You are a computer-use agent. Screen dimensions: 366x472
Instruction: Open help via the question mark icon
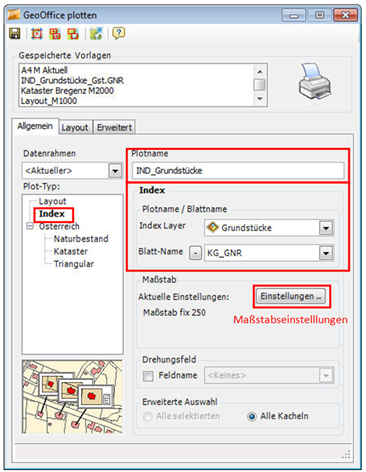tap(119, 33)
